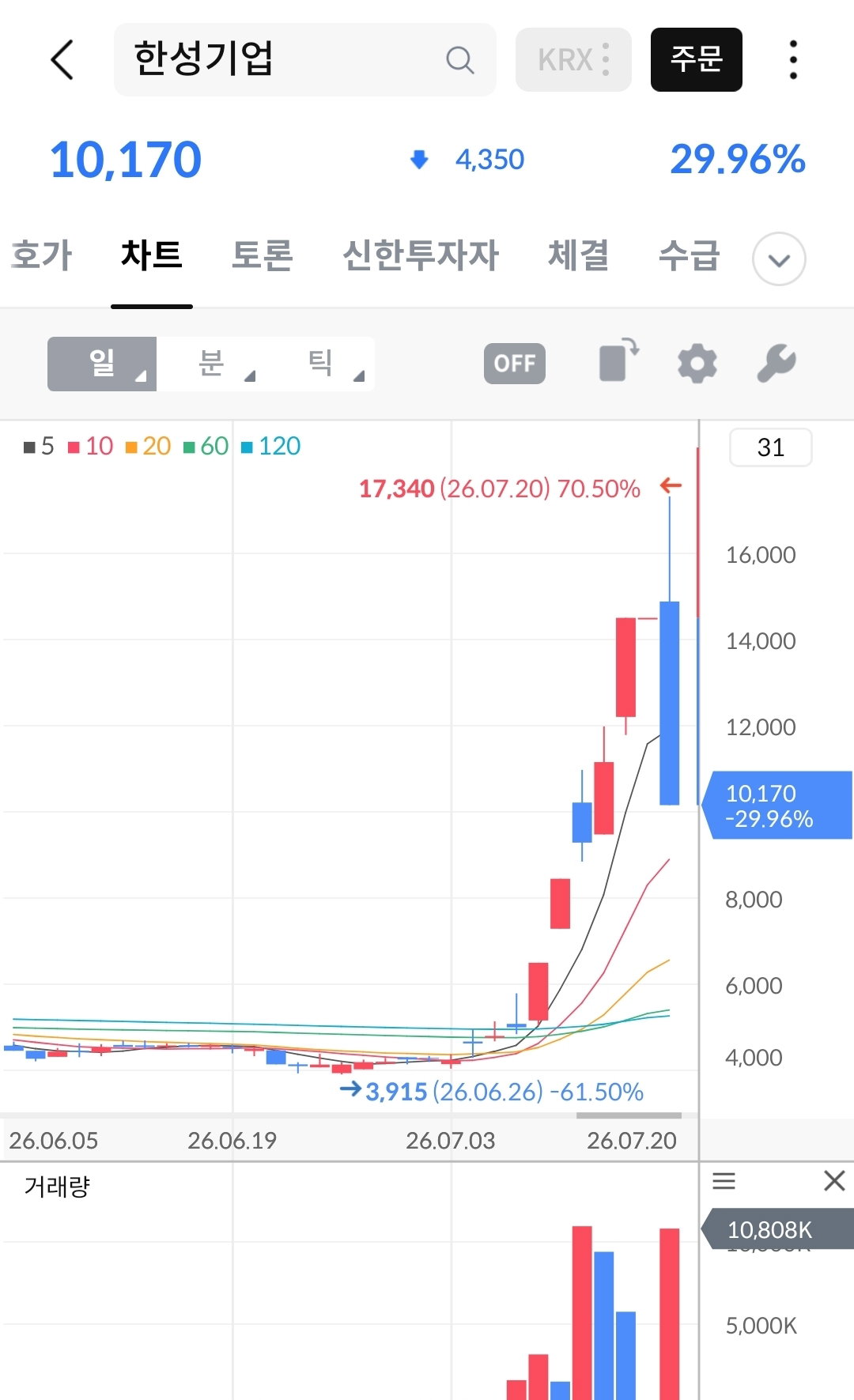Viewport: 854px width, 1400px height.
Task: Open the 분 minute interval dropdown
Action: tap(211, 364)
